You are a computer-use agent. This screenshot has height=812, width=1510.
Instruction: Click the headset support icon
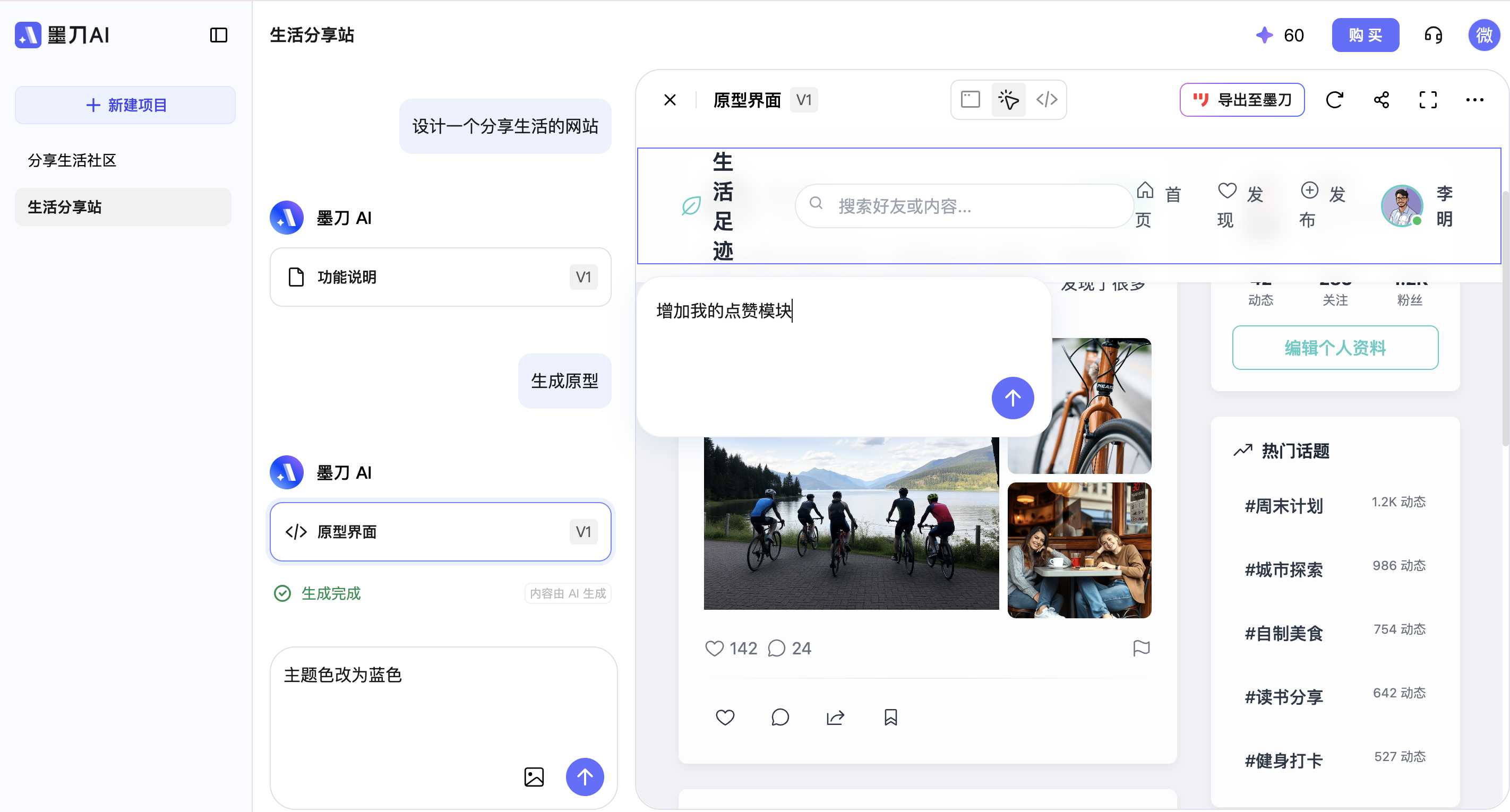[1432, 35]
